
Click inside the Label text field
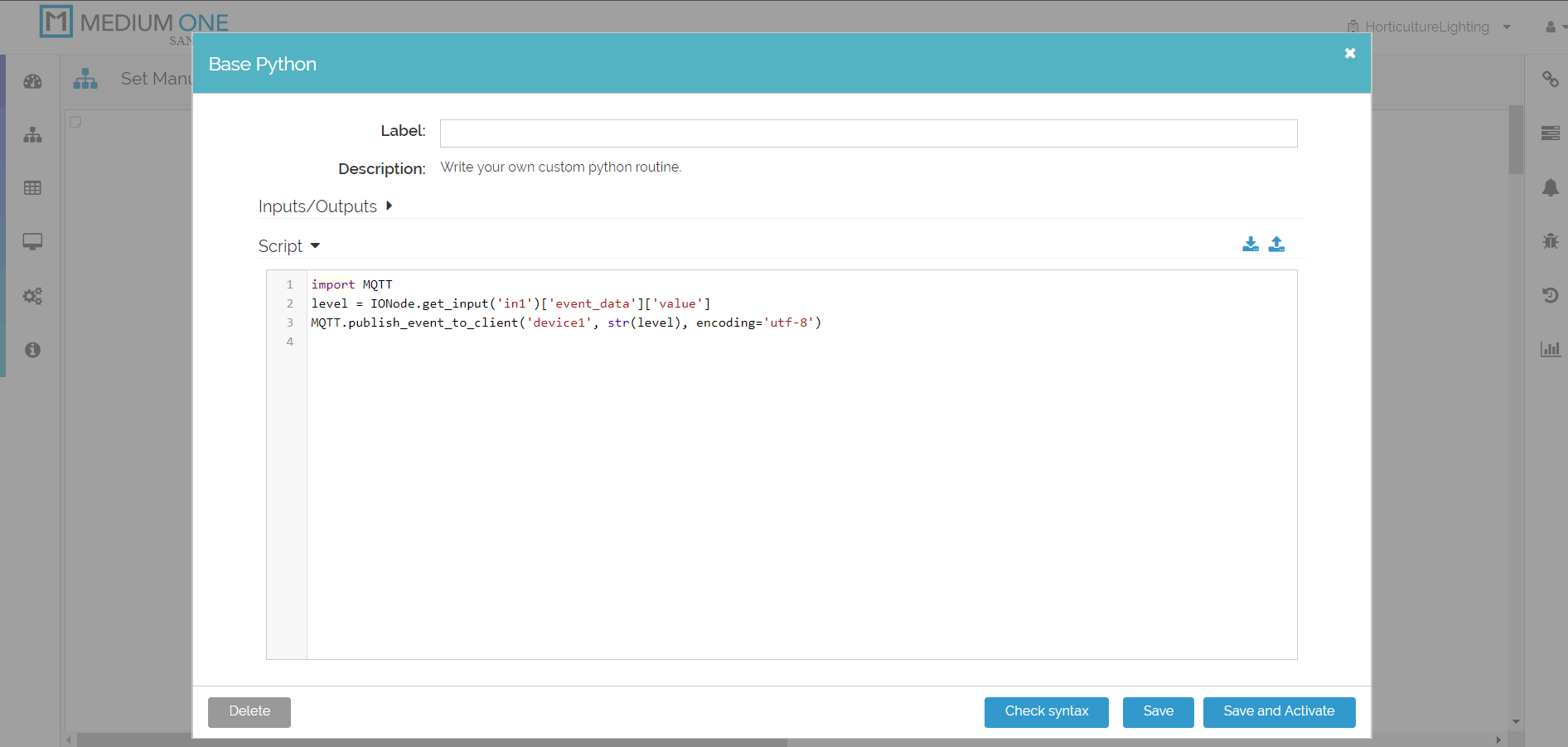868,133
